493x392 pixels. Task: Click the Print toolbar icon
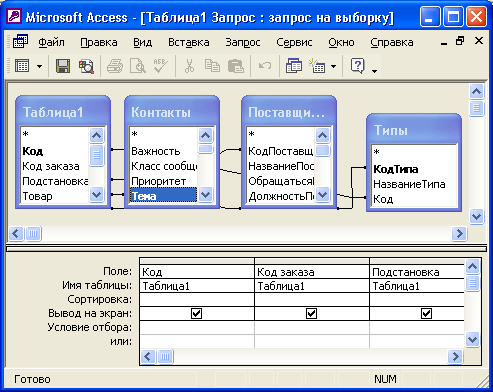click(114, 66)
